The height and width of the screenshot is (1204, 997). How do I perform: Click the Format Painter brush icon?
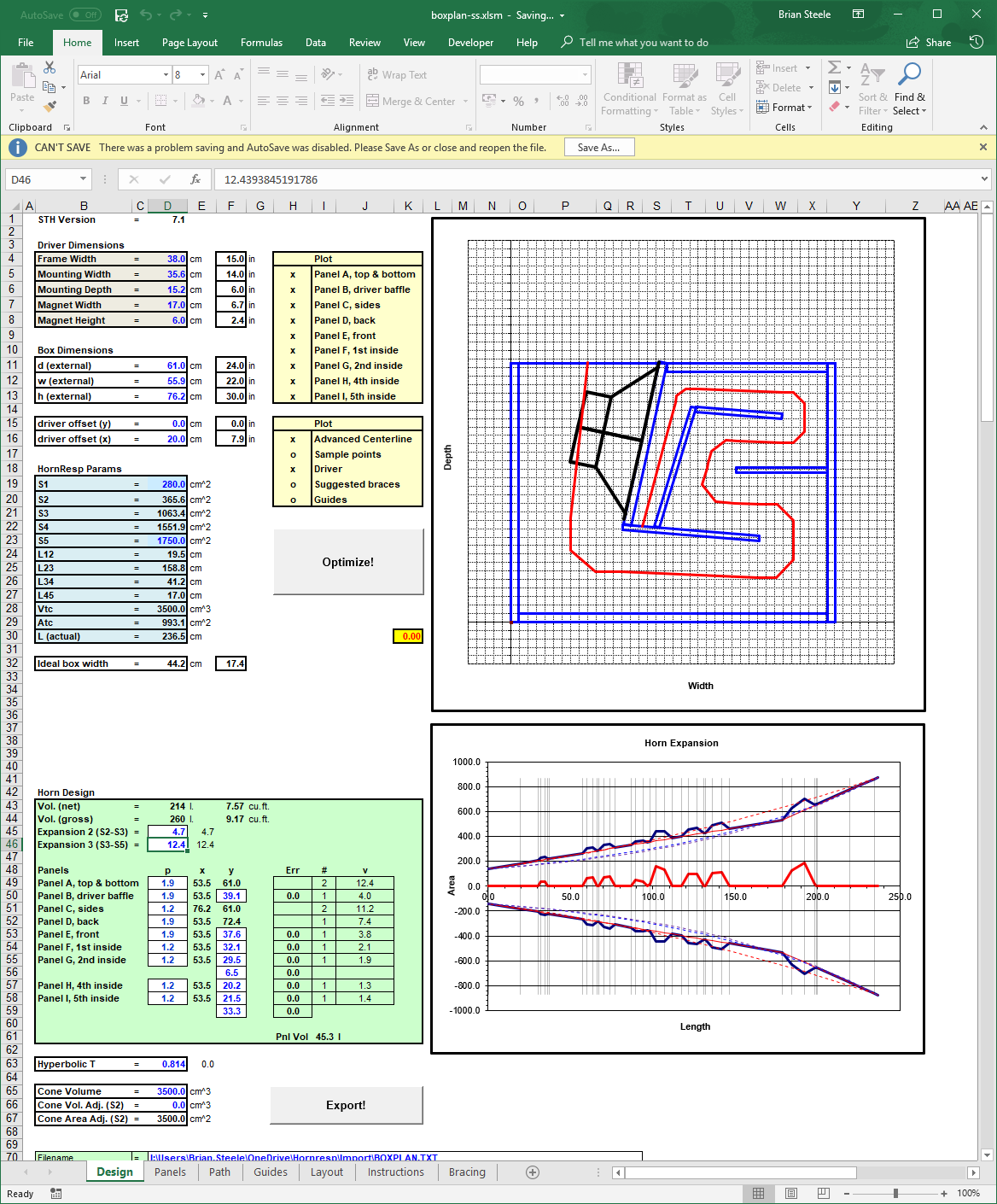click(50, 107)
